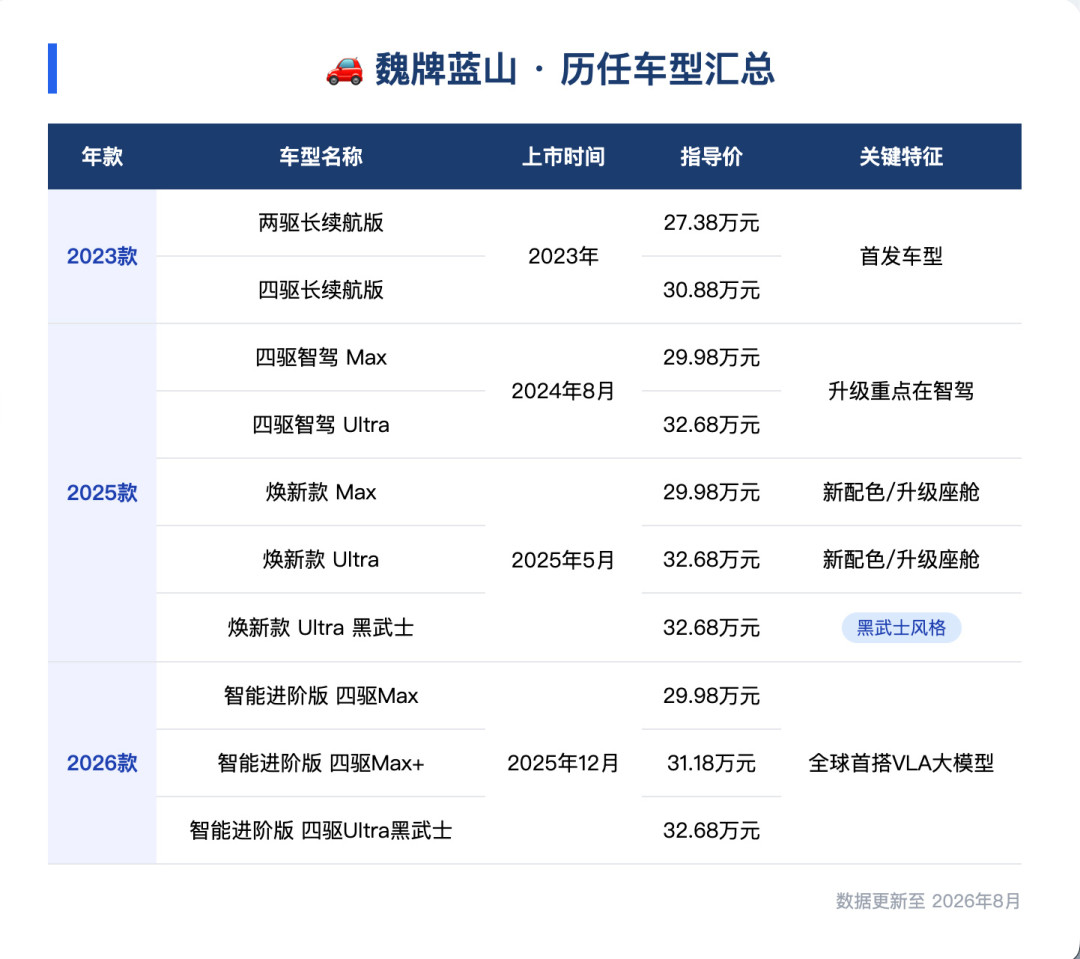Click 新配色/升级座舱 in 焕新款 Max row
This screenshot has width=1080, height=959.
[901, 492]
